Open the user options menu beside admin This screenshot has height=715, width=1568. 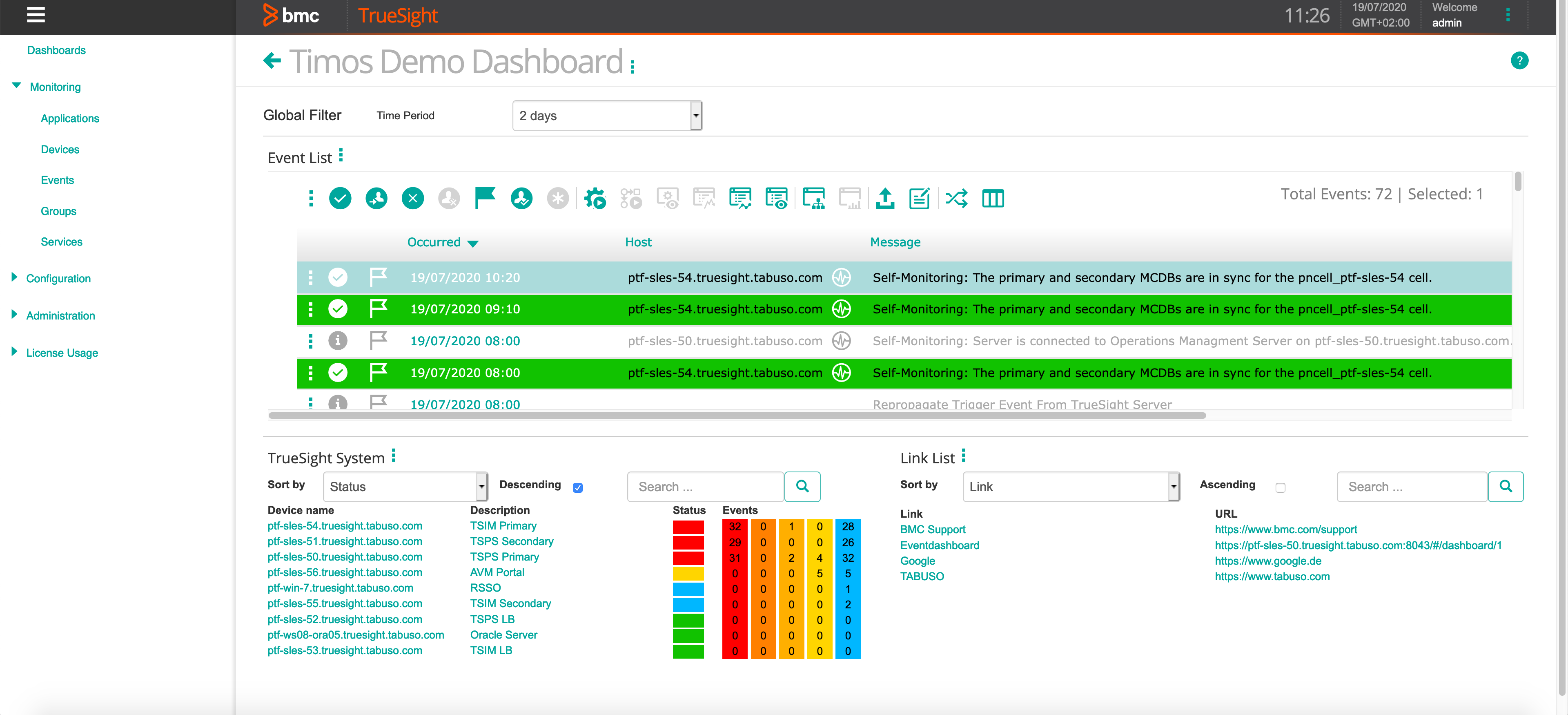point(1508,15)
